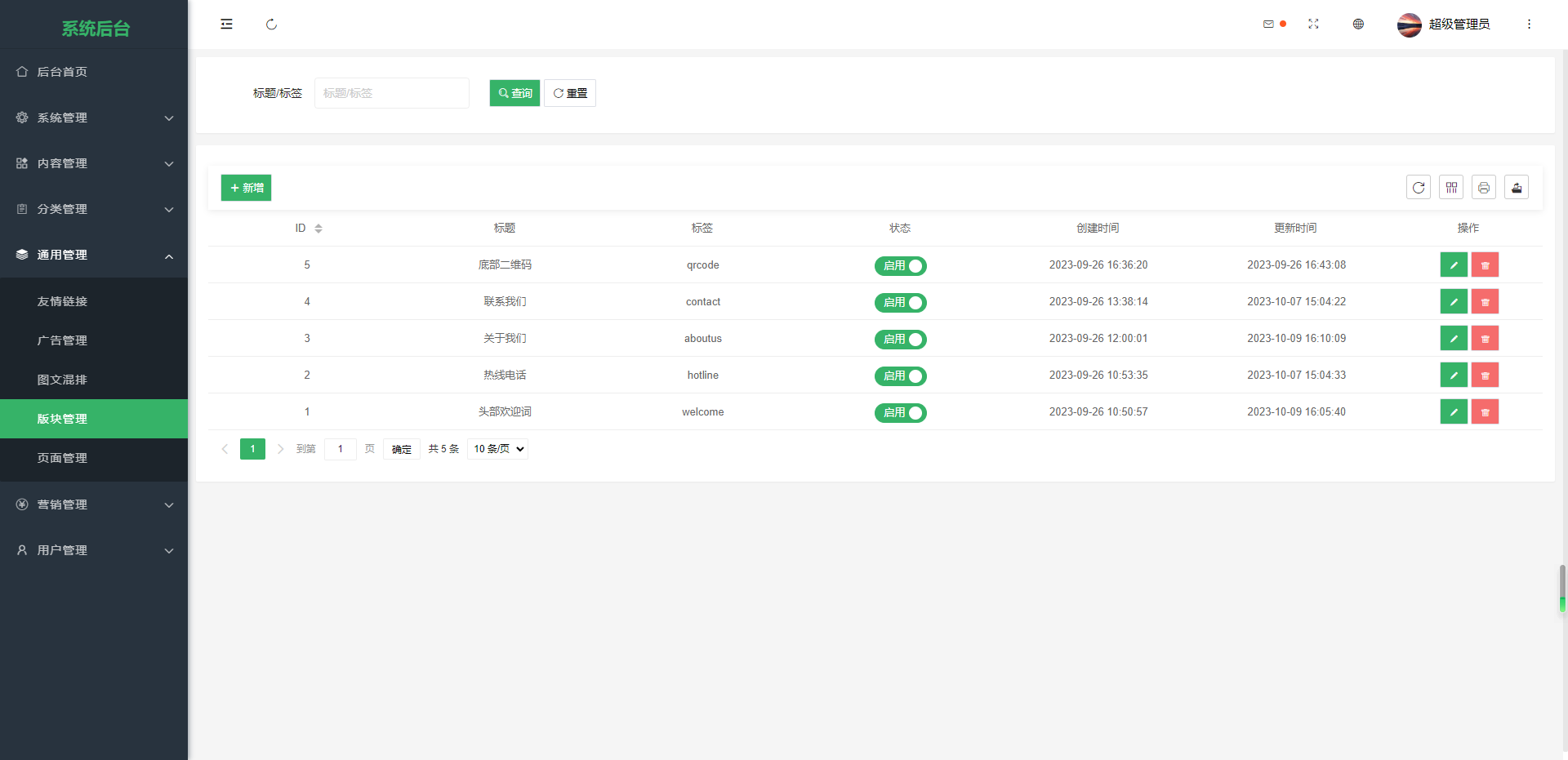1568x760 pixels.
Task: Go to 页面管理 submenu item
Action: click(62, 458)
